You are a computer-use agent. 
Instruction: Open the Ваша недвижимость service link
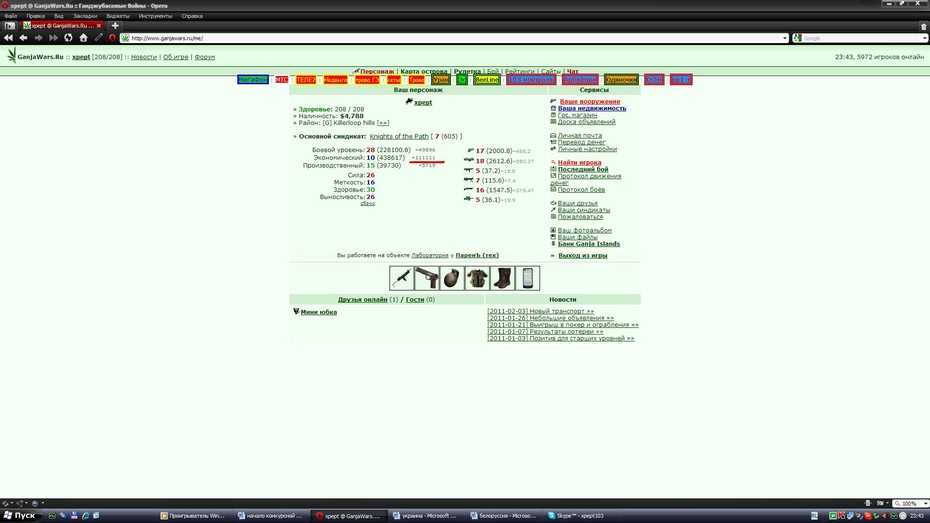592,109
